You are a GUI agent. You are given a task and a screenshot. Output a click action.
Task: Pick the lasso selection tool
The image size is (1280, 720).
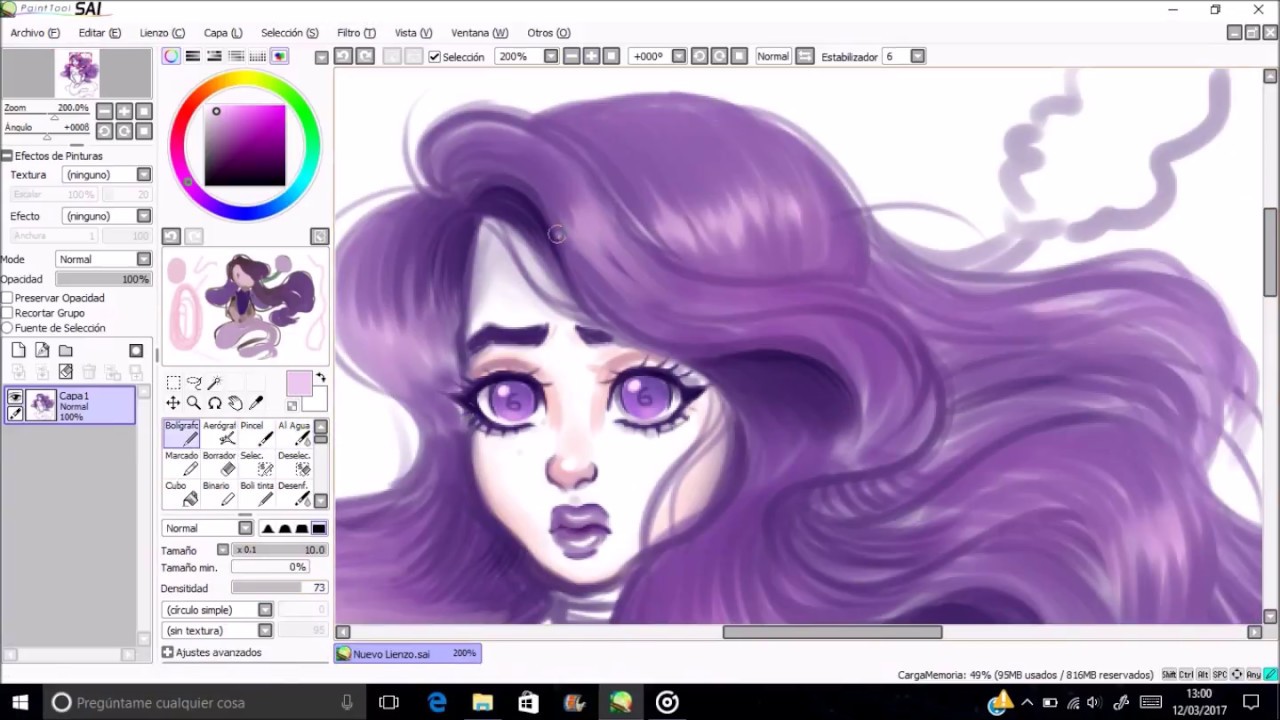[194, 382]
